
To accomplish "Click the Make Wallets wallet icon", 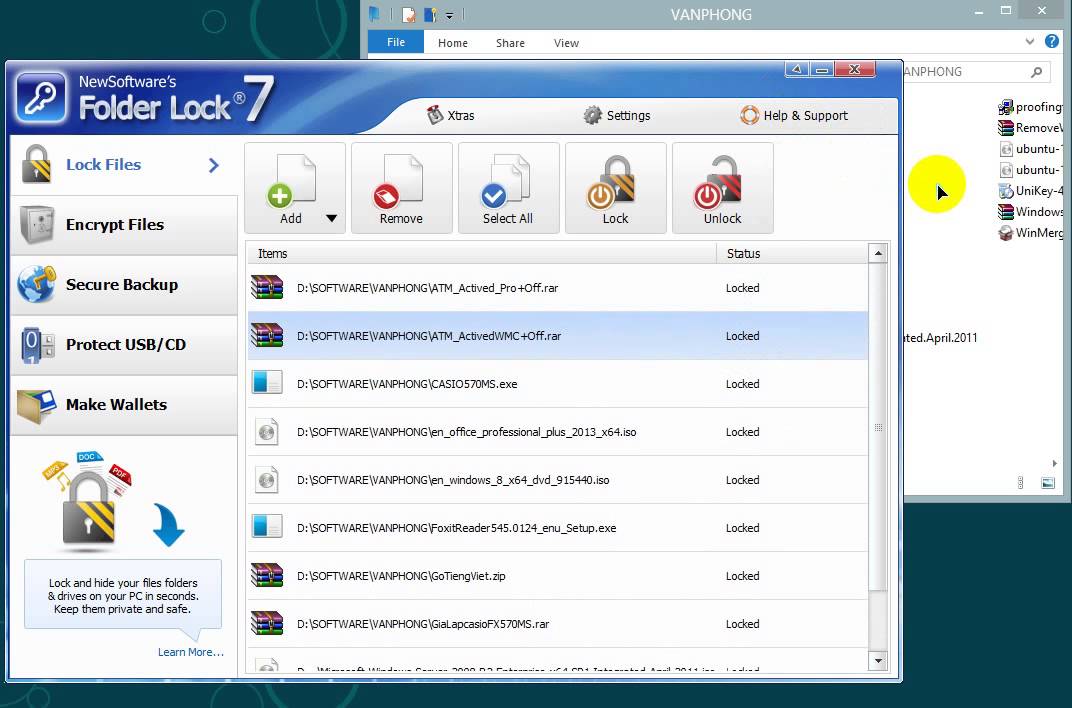I will tap(37, 405).
